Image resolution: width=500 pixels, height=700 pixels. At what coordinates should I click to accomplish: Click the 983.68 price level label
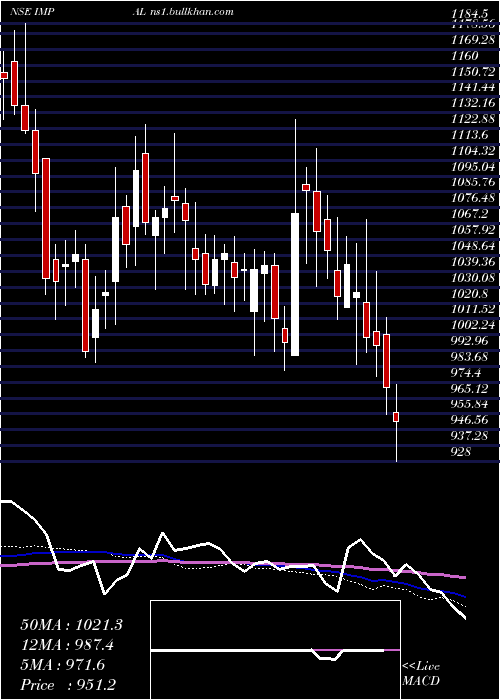pos(470,357)
